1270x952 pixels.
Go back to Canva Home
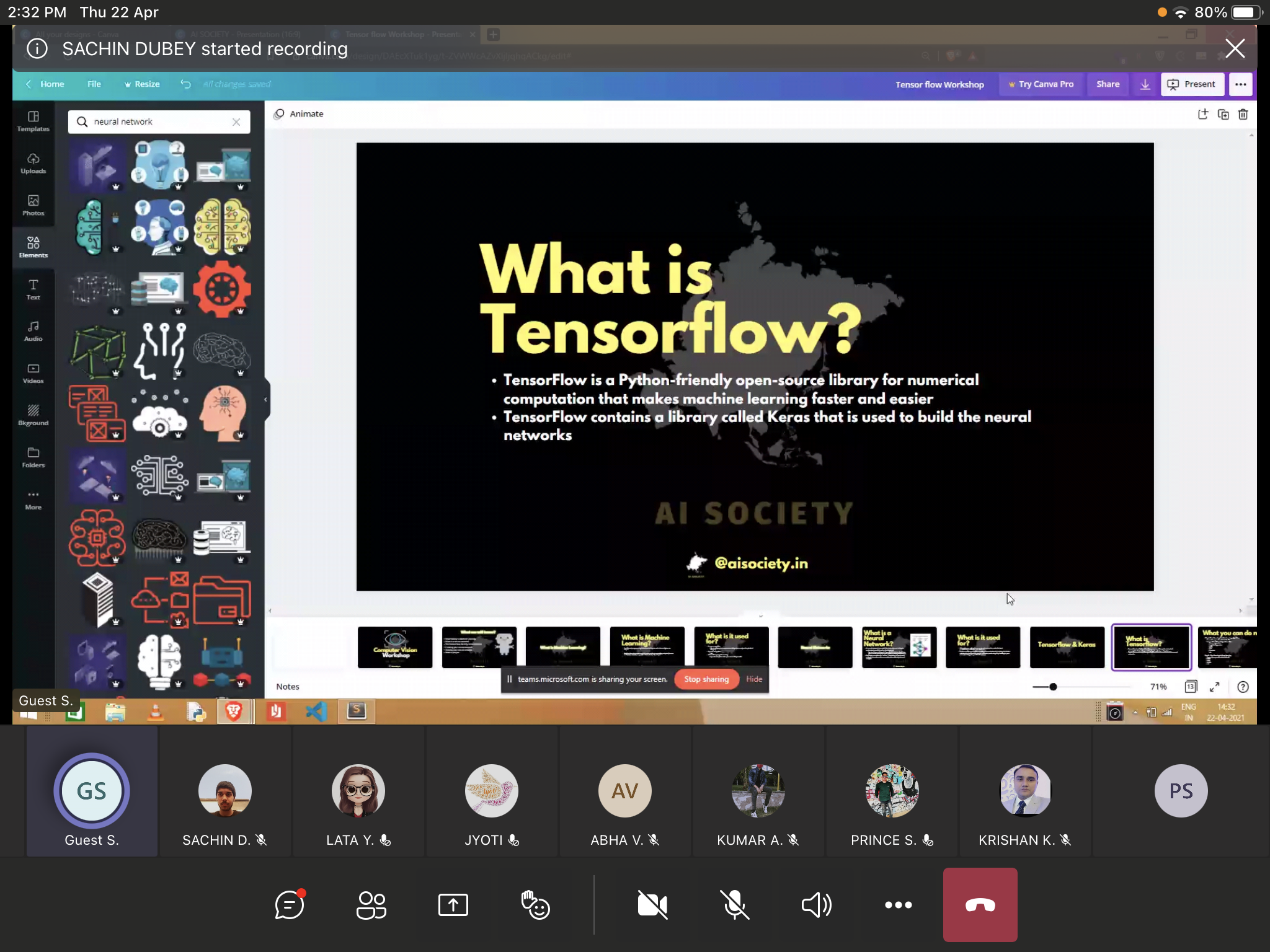click(45, 84)
